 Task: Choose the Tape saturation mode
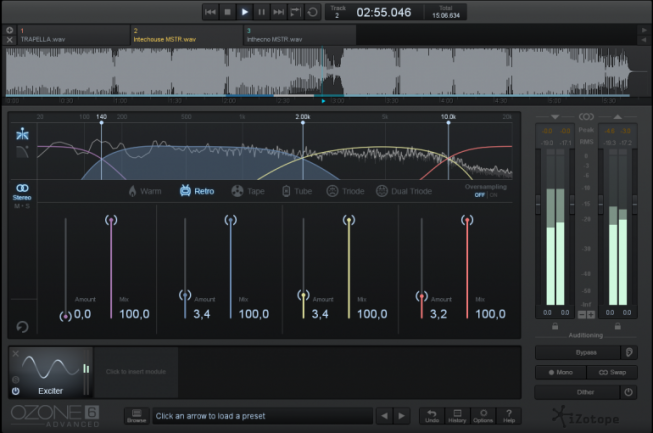[248, 190]
